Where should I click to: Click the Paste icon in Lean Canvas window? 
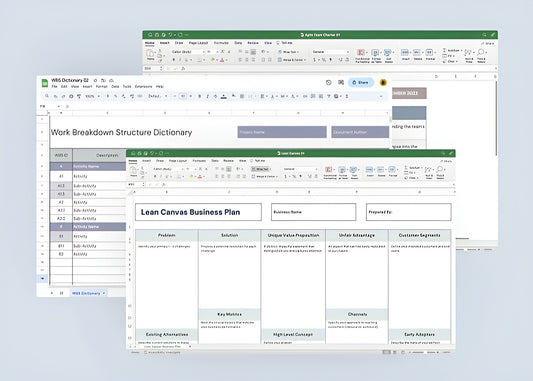point(133,171)
